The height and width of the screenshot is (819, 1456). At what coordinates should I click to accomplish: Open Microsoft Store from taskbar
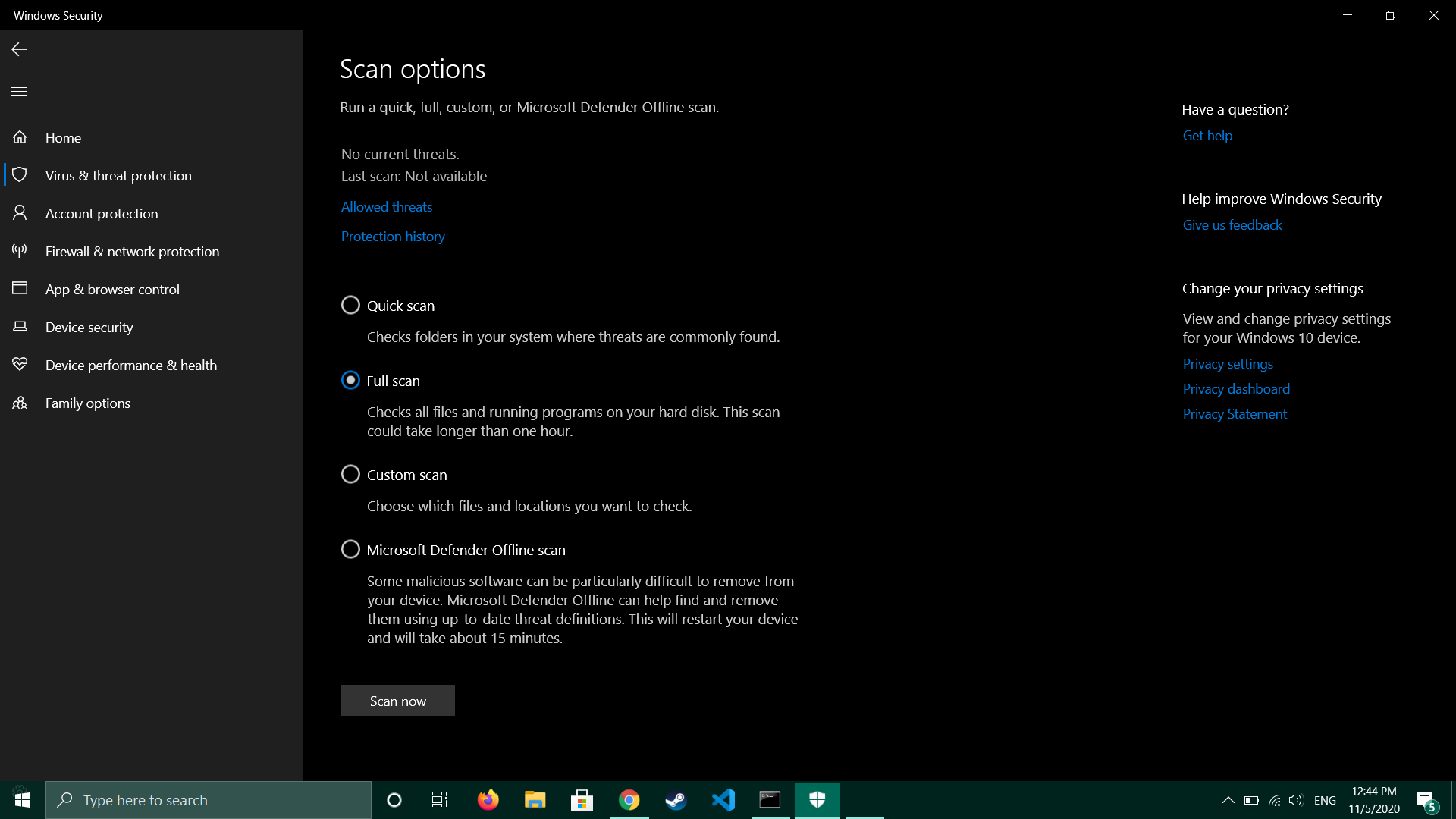click(582, 800)
